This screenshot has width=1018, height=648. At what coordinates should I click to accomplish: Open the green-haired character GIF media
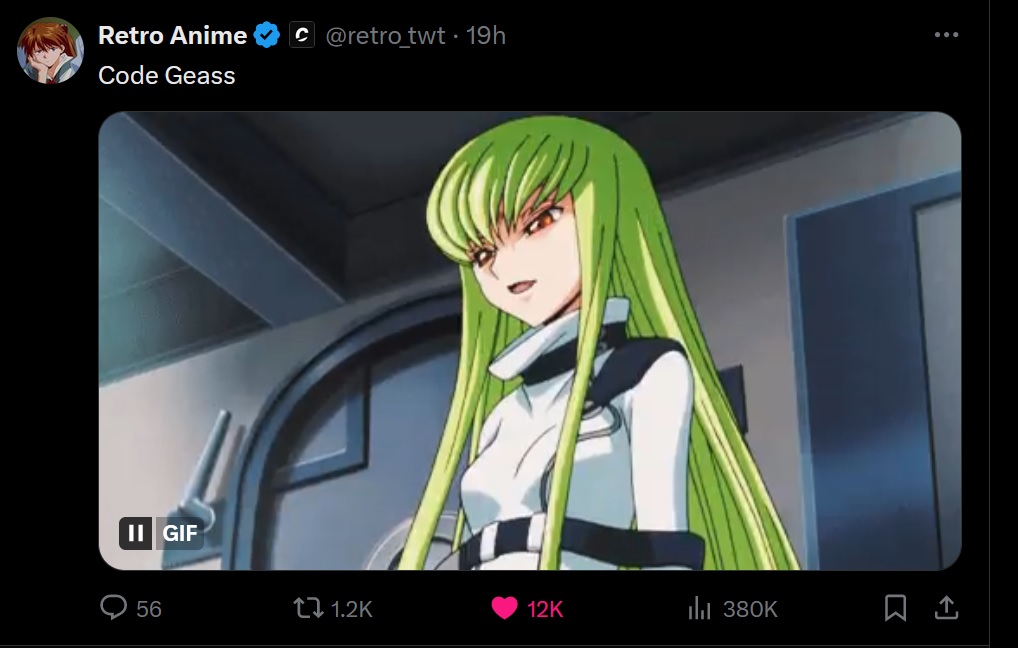530,341
